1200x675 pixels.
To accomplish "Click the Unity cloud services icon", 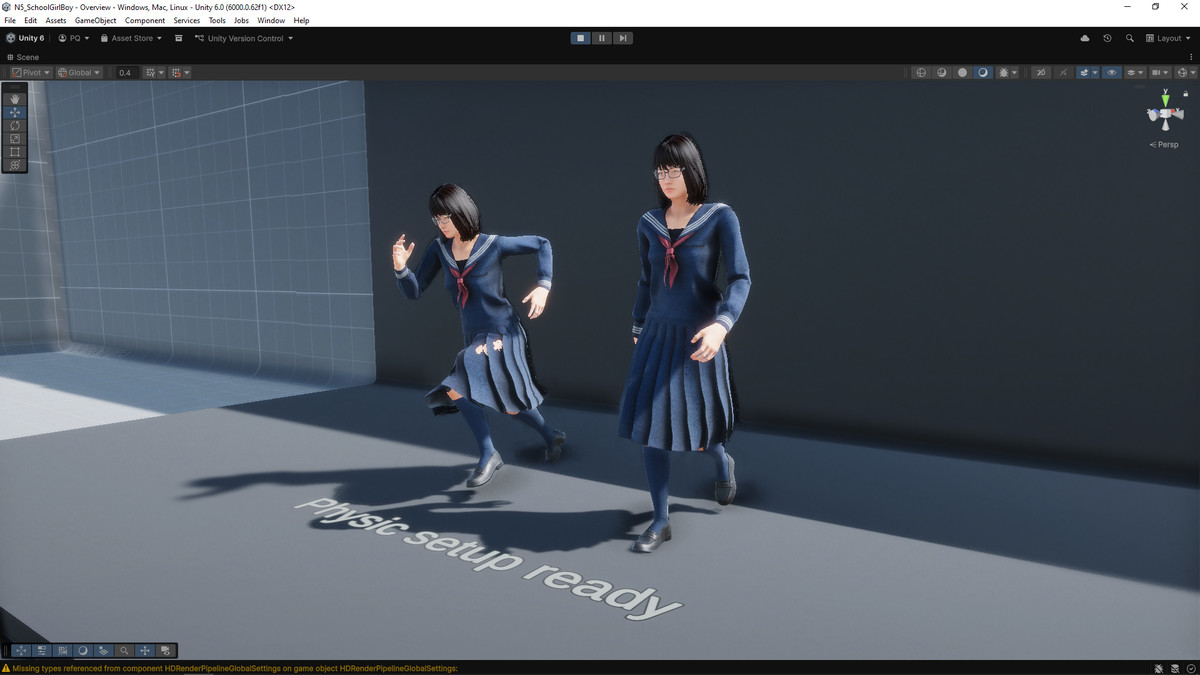I will pyautogui.click(x=1084, y=38).
